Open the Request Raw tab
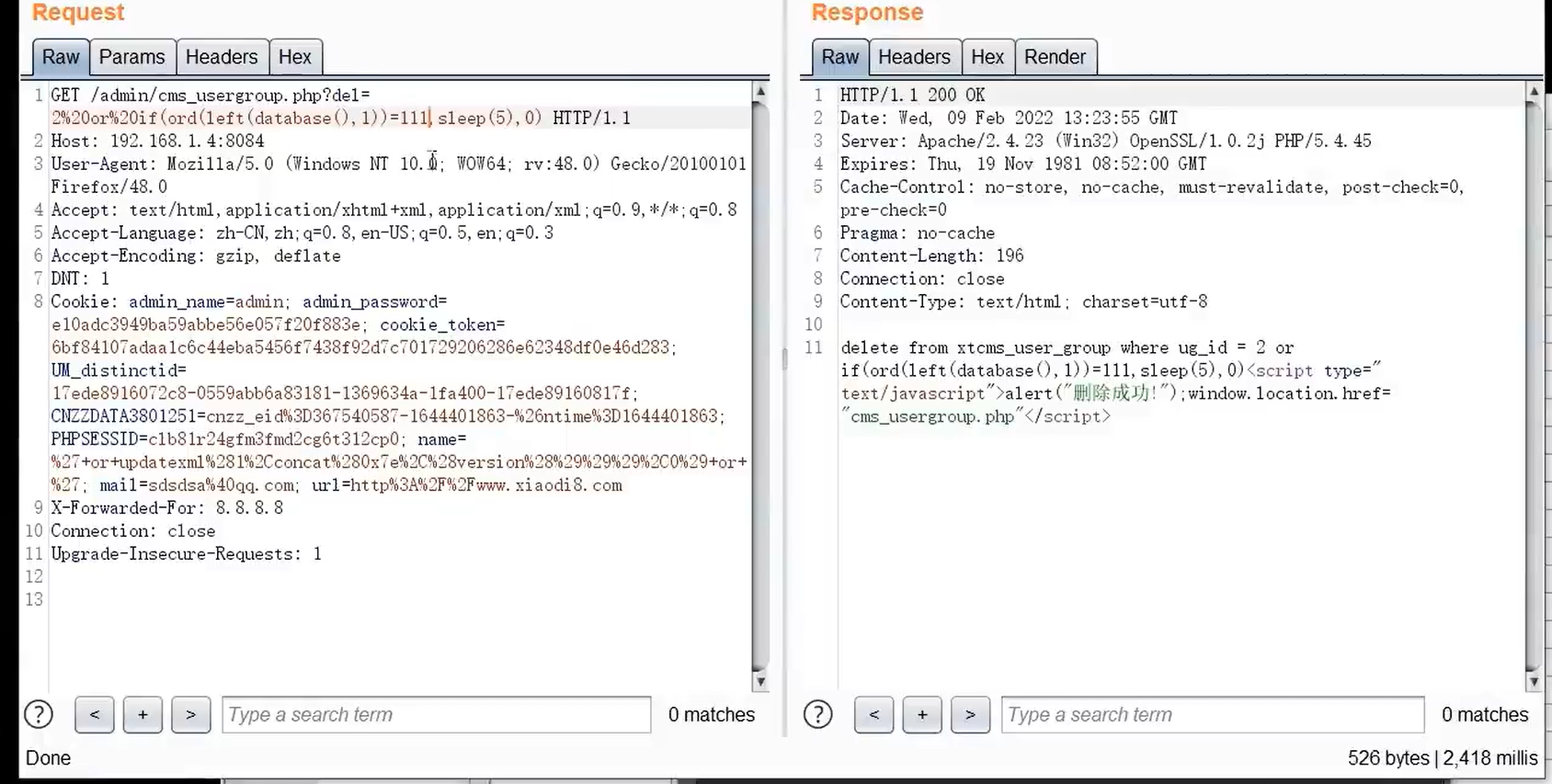 click(61, 57)
